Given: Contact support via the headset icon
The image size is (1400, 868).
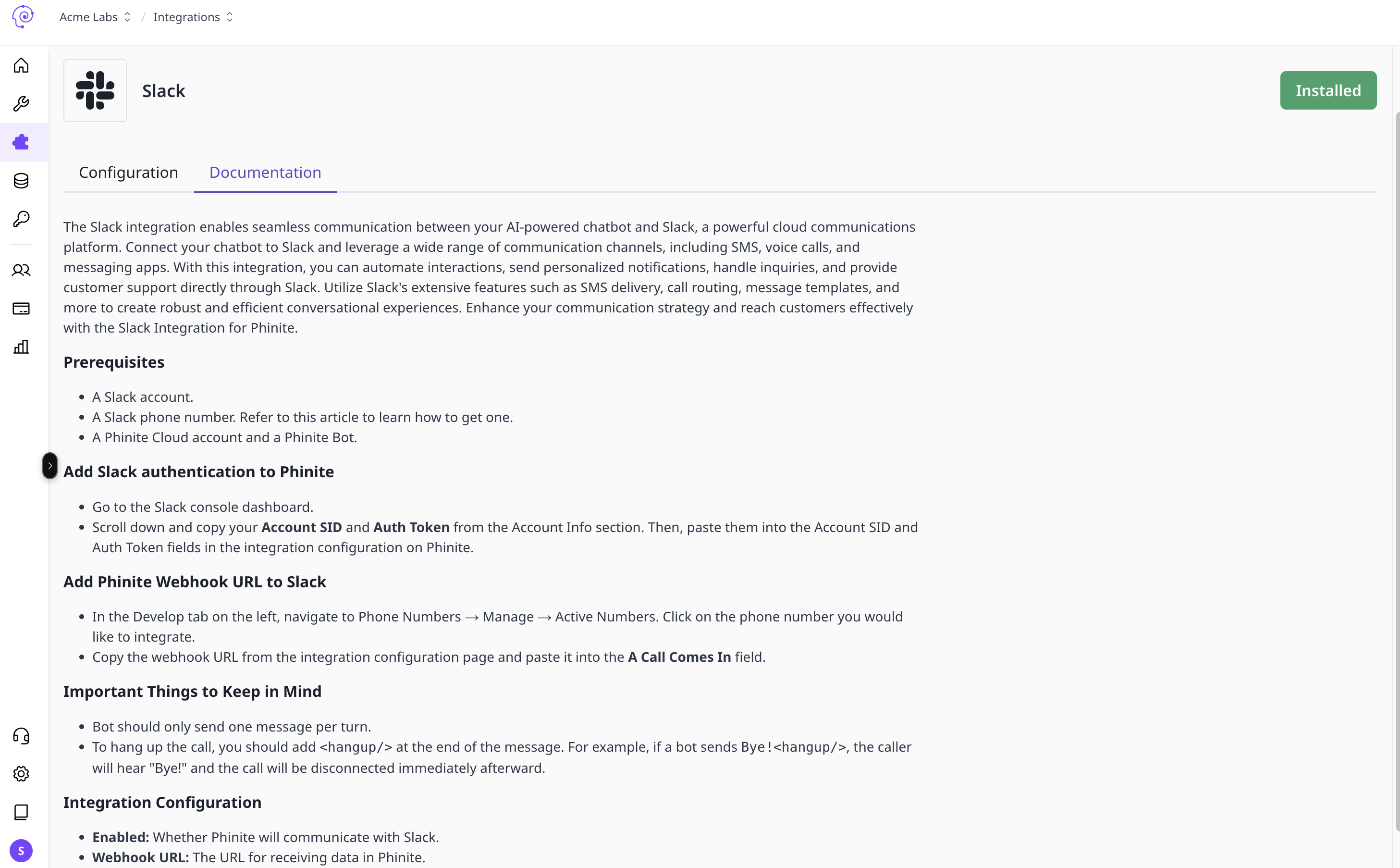Looking at the screenshot, I should [x=21, y=736].
